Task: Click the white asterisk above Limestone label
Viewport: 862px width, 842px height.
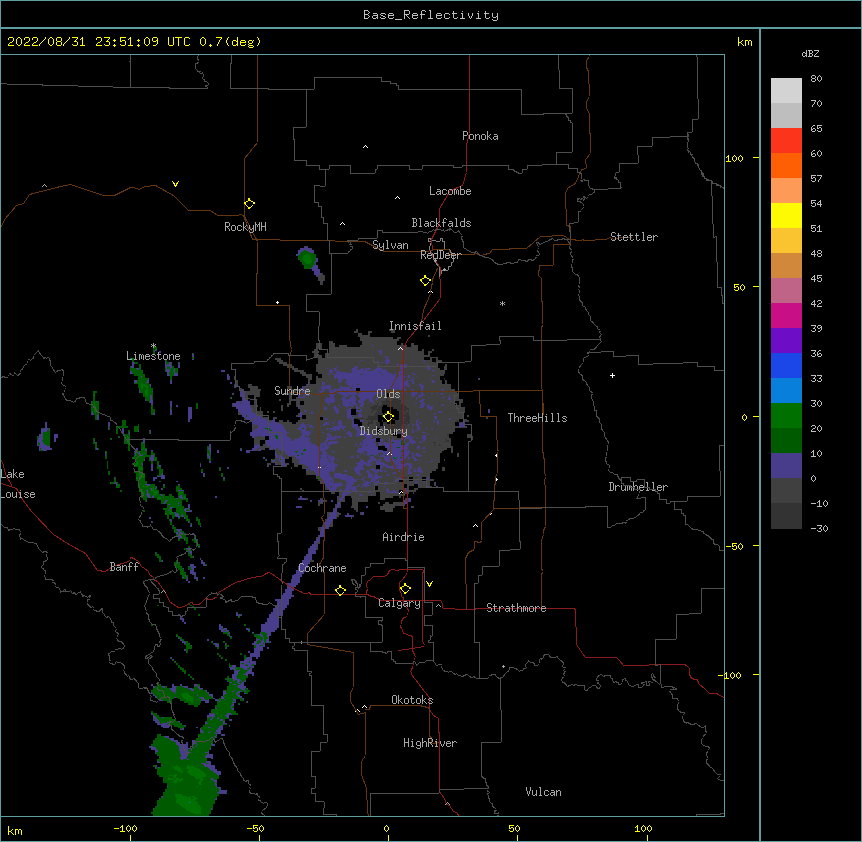Action: pos(153,346)
